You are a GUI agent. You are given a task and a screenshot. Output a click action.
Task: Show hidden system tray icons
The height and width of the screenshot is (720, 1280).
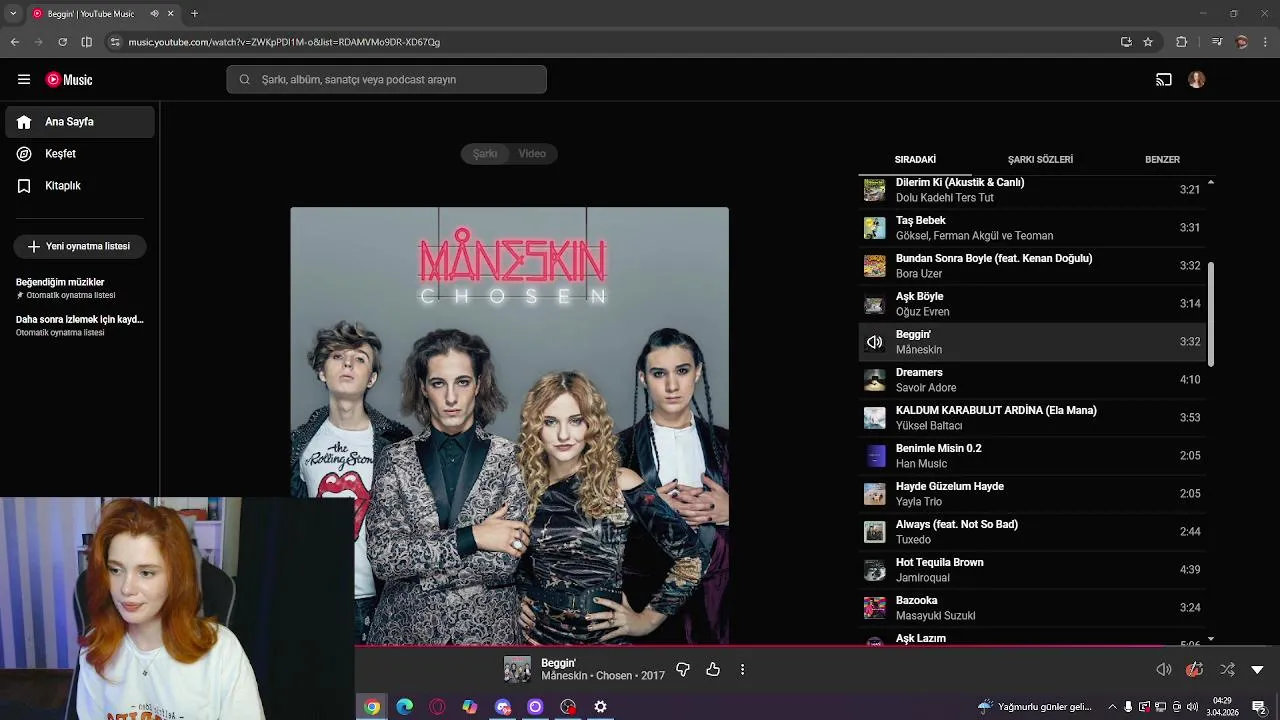1112,707
